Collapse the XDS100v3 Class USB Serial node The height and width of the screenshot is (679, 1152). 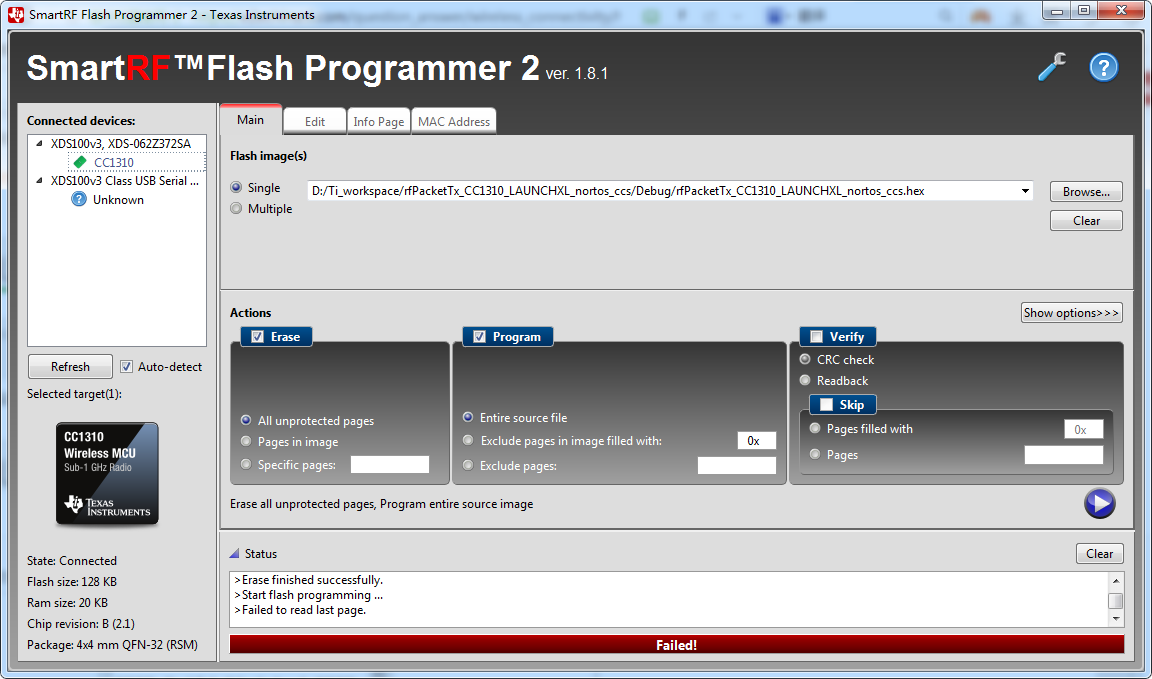pyautogui.click(x=39, y=181)
